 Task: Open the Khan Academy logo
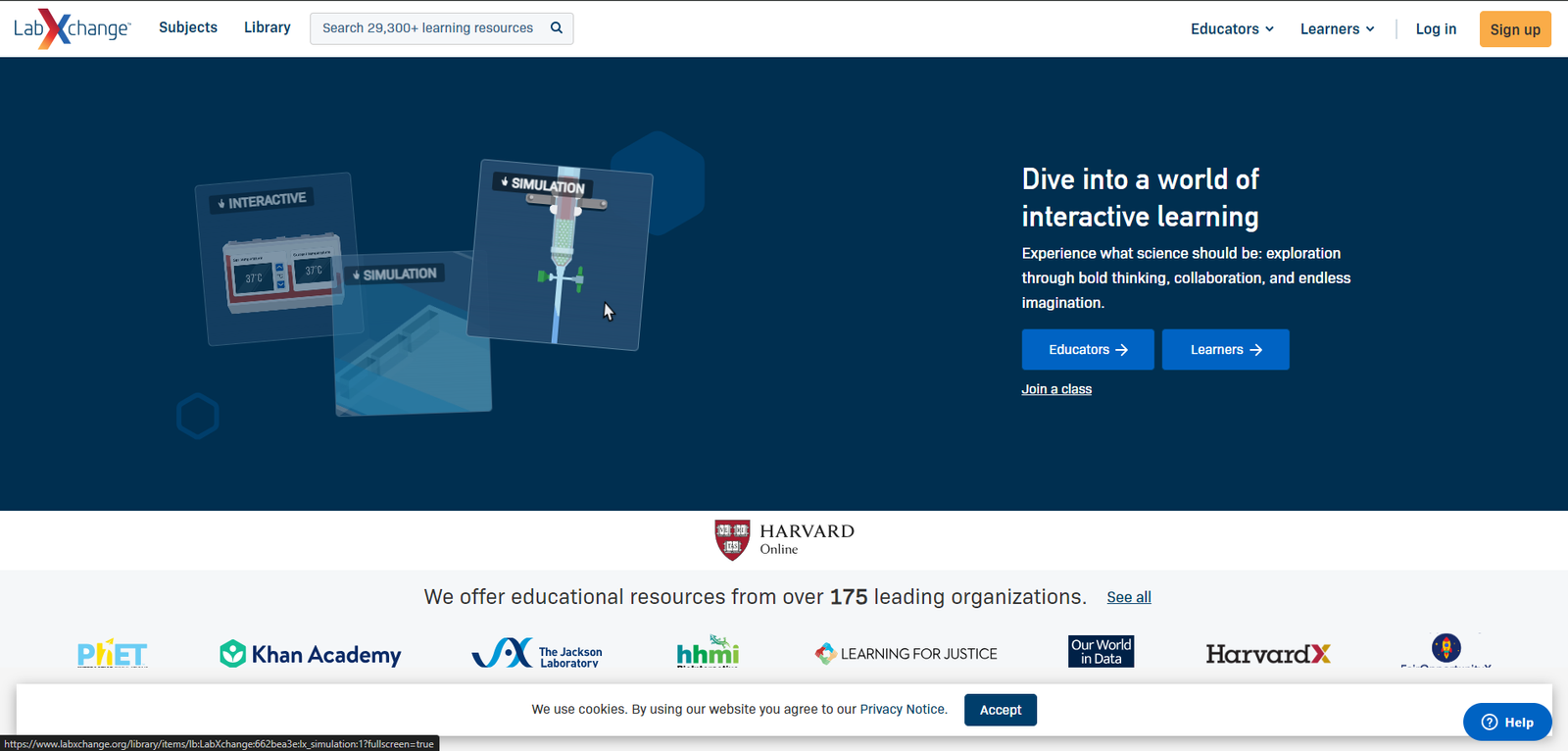point(311,654)
